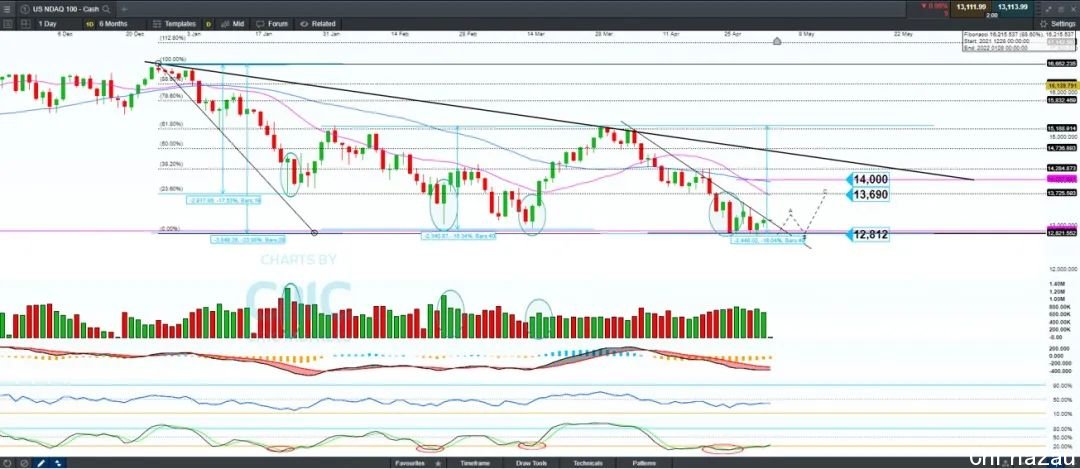This screenshot has height=469, width=1080.
Task: Click the (23.60%) Fibonacci level label
Action: [172, 188]
